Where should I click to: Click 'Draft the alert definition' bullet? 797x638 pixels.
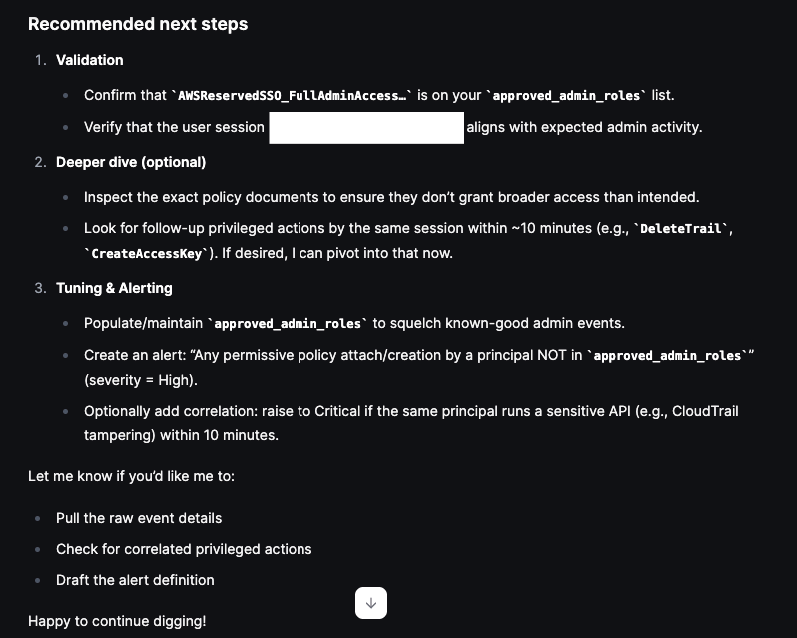(x=135, y=580)
